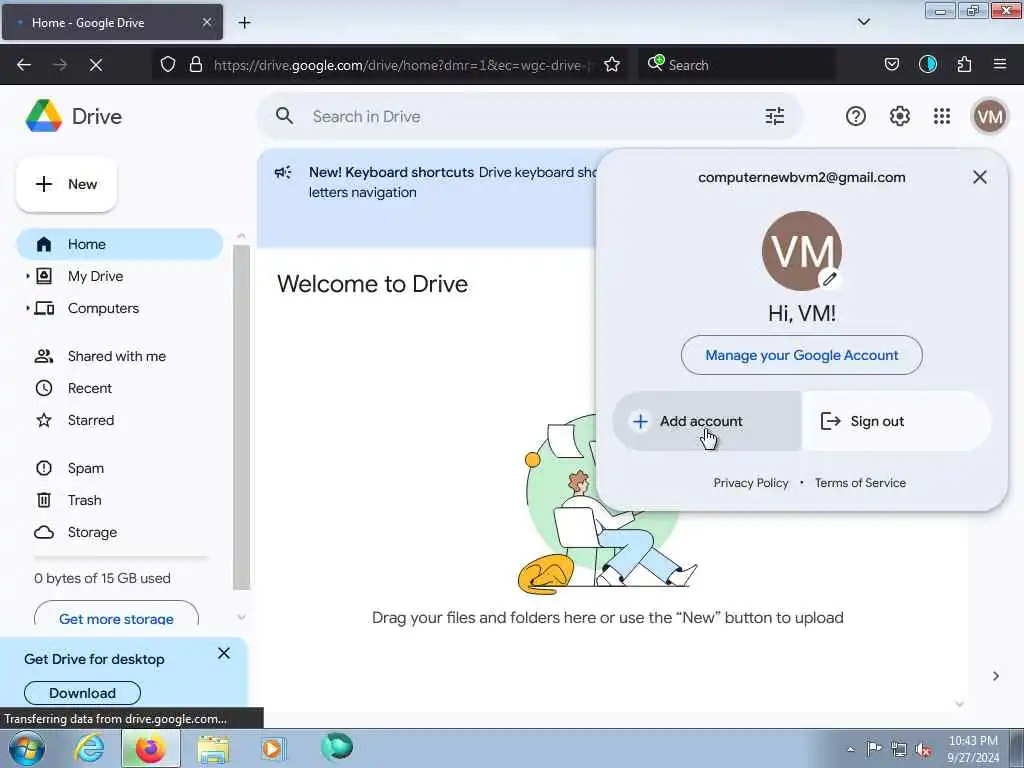The width and height of the screenshot is (1024, 768).
Task: Open Firefox tracking protection shield icon
Action: point(168,65)
